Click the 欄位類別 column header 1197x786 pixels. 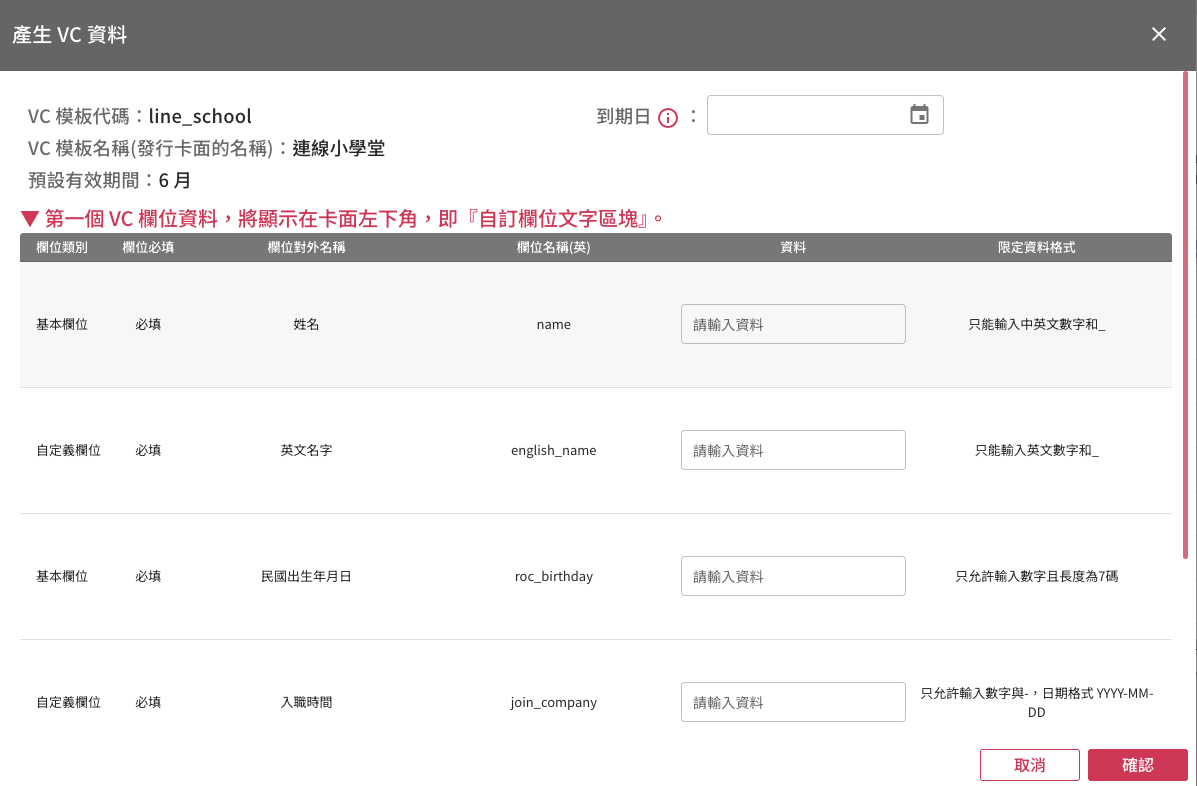click(x=62, y=247)
